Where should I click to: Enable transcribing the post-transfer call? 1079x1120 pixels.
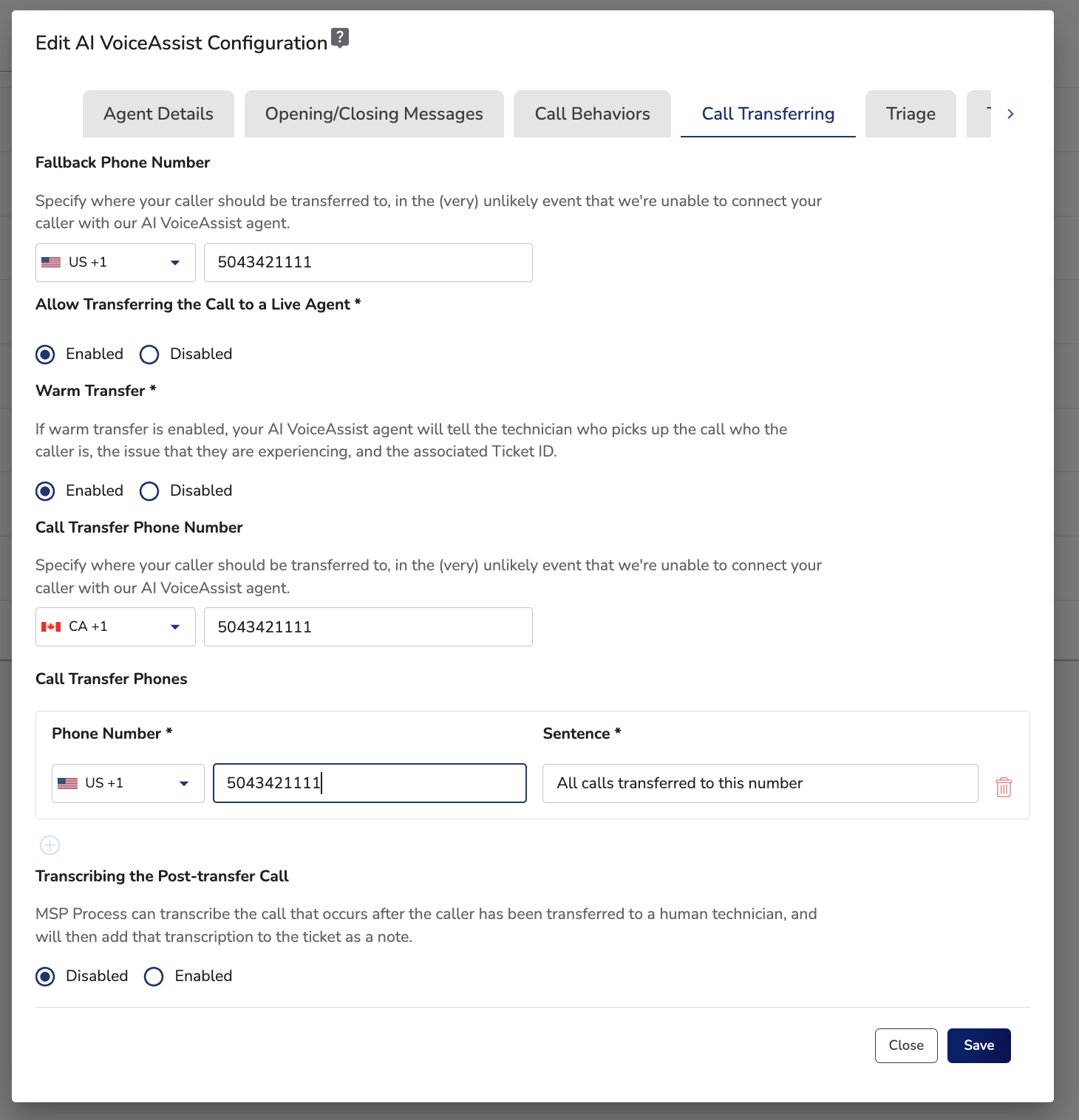point(154,977)
